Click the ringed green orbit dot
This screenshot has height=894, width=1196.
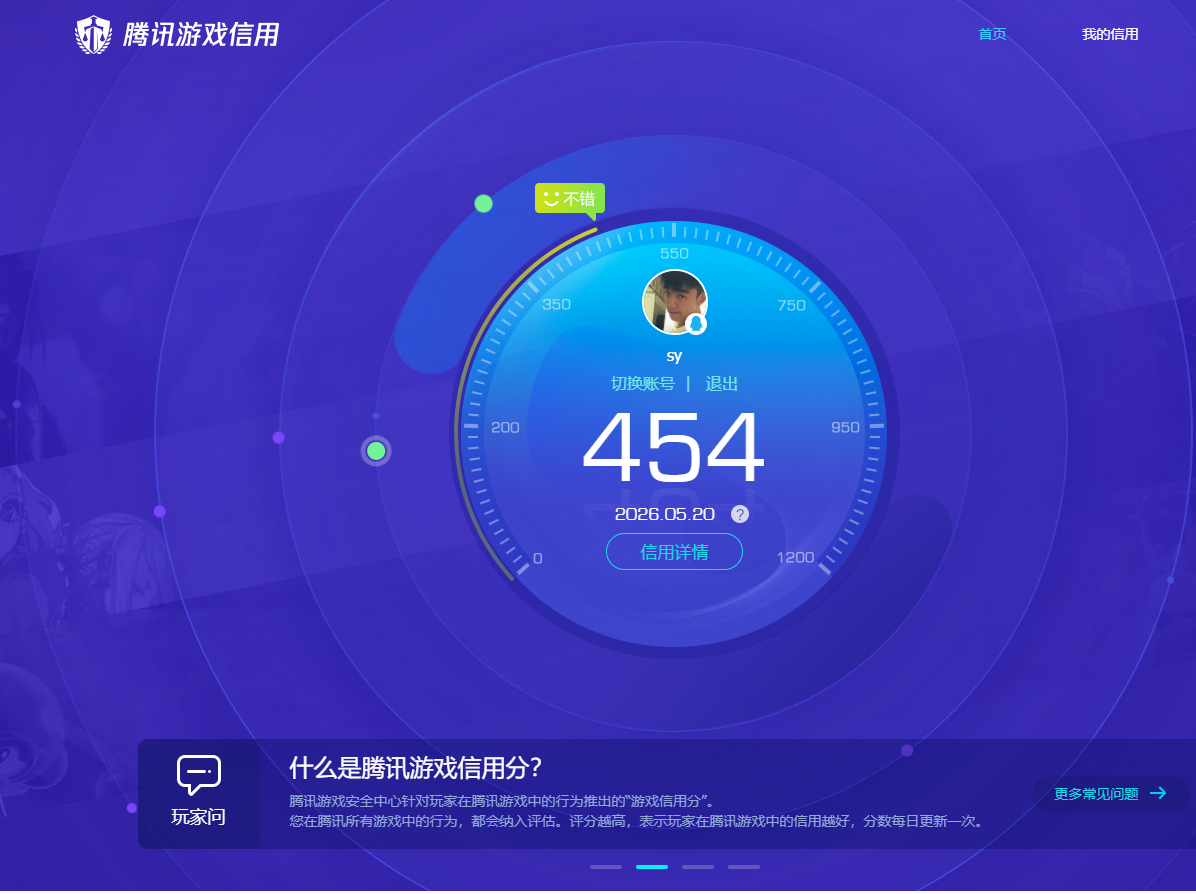coord(376,451)
